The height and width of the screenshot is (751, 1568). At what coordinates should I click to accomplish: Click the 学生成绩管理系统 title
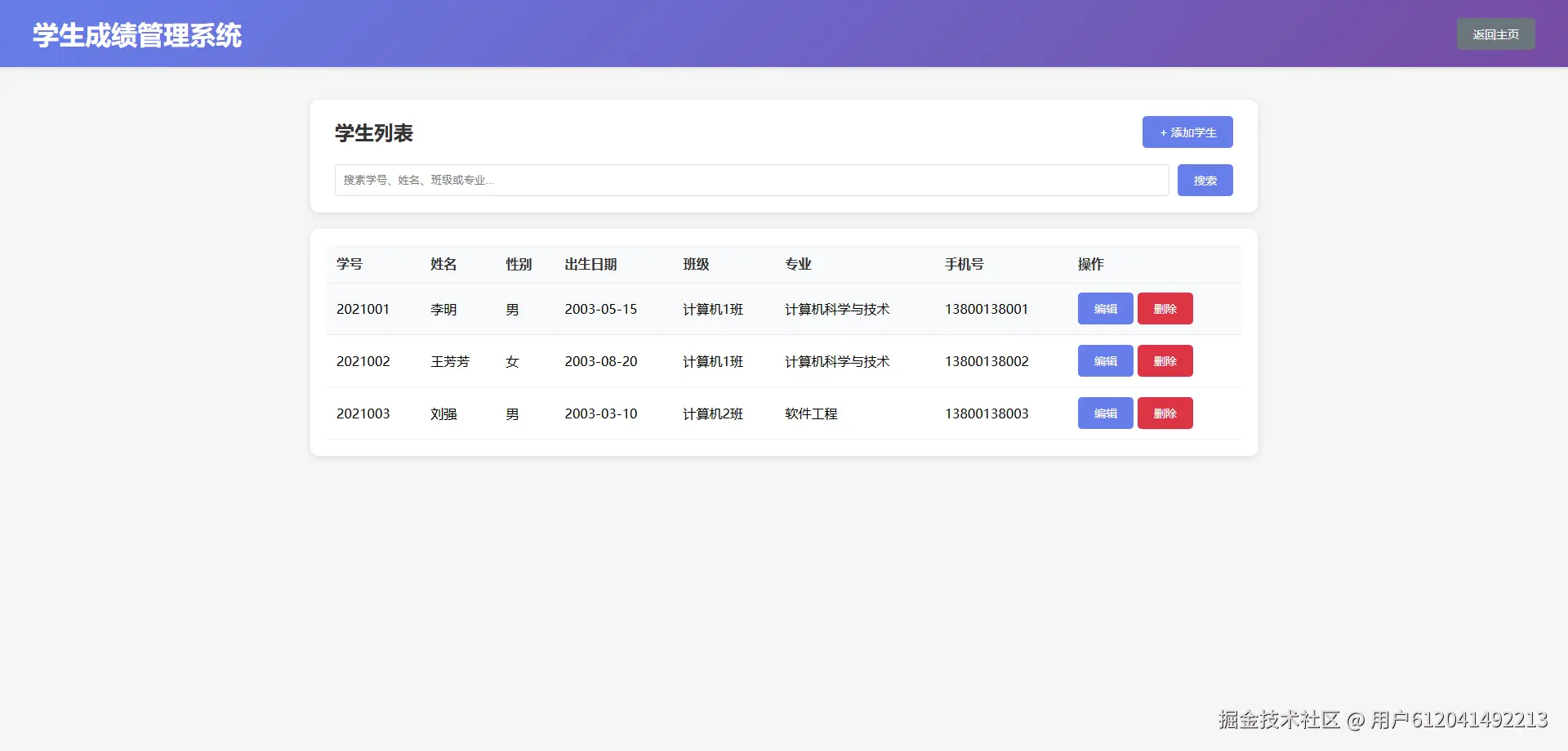click(x=137, y=35)
